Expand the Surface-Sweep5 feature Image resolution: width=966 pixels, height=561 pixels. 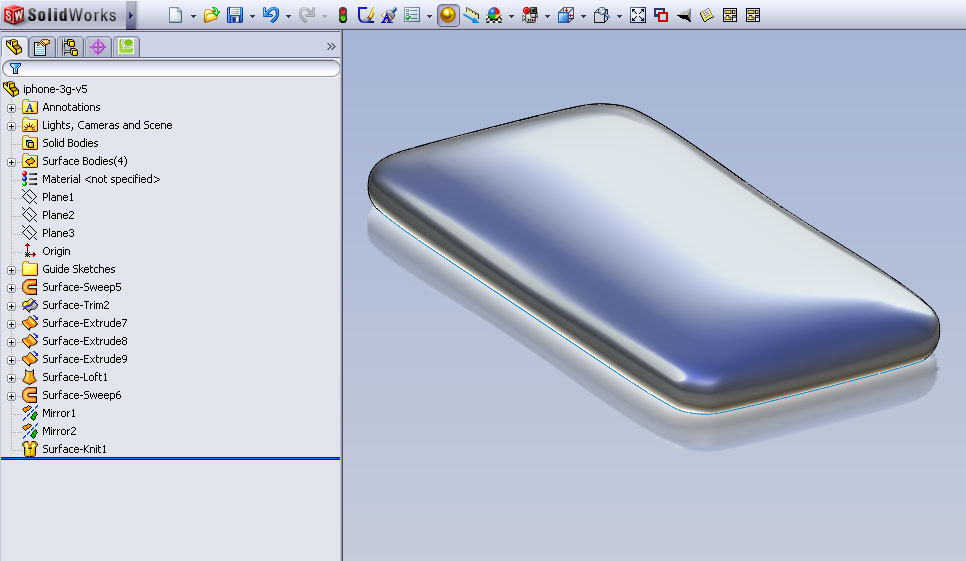pyautogui.click(x=11, y=288)
